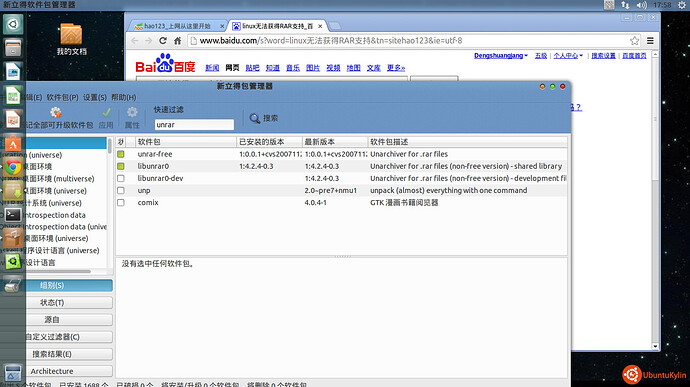Mark the libunrar0-dev package checkbox

coord(121,178)
